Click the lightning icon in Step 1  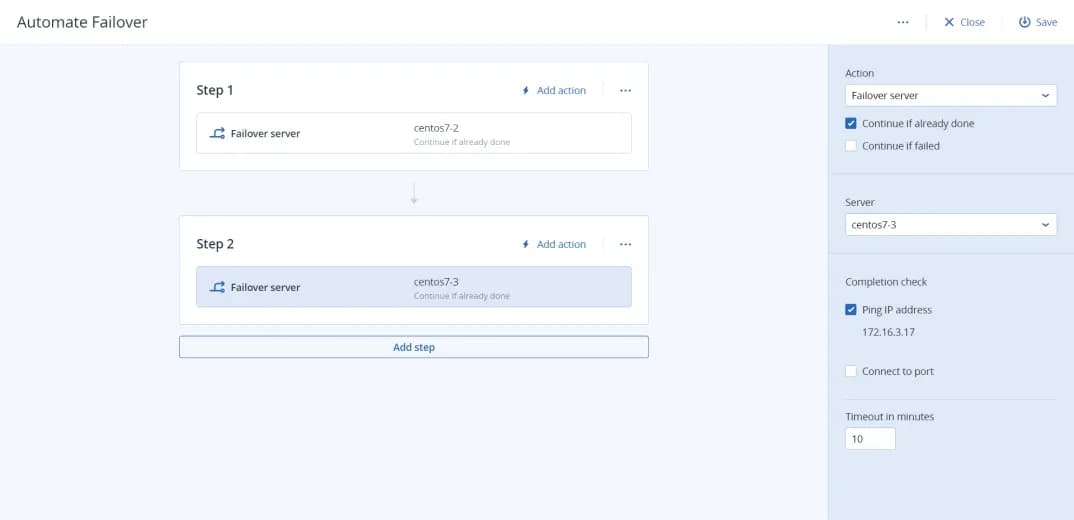coord(526,90)
